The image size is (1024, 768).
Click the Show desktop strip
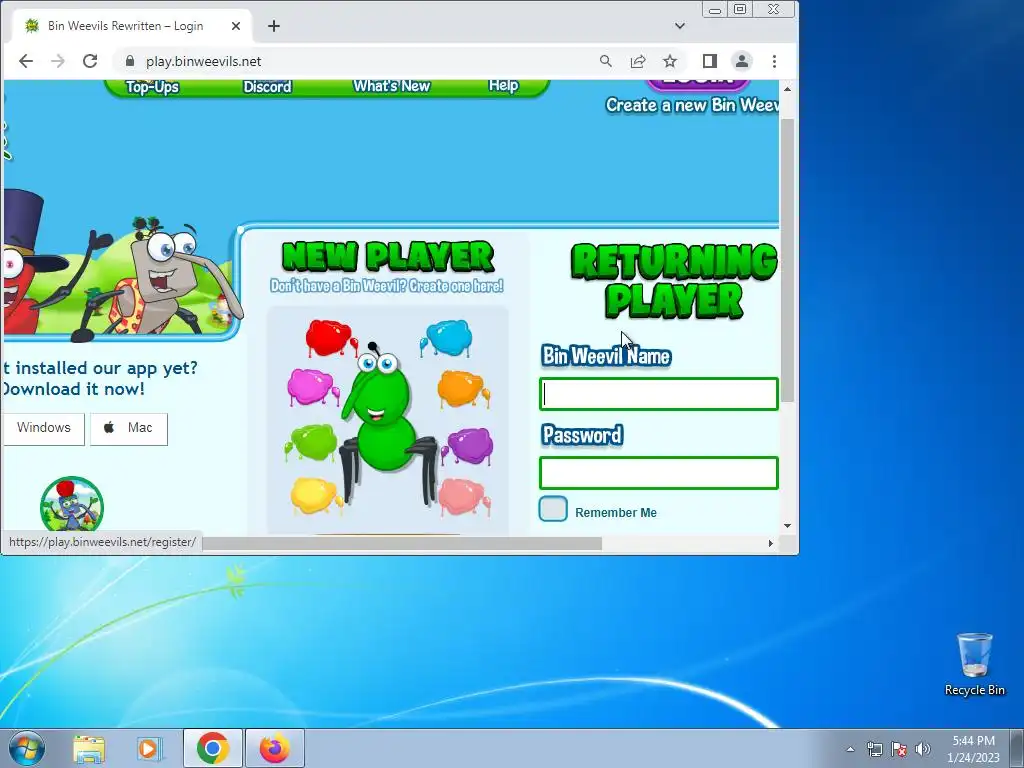(x=1017, y=748)
